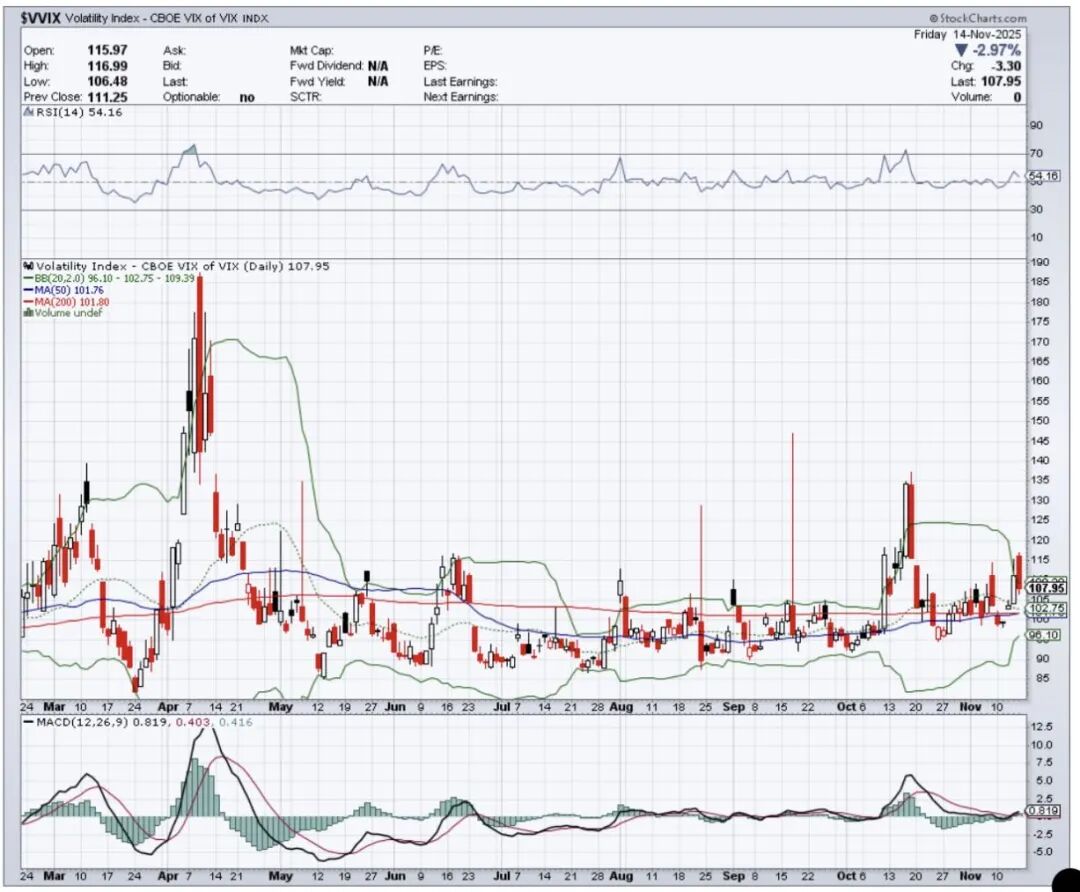The width and height of the screenshot is (1080, 892).
Task: Click the blue line marker before MA(50)
Action: [28, 291]
